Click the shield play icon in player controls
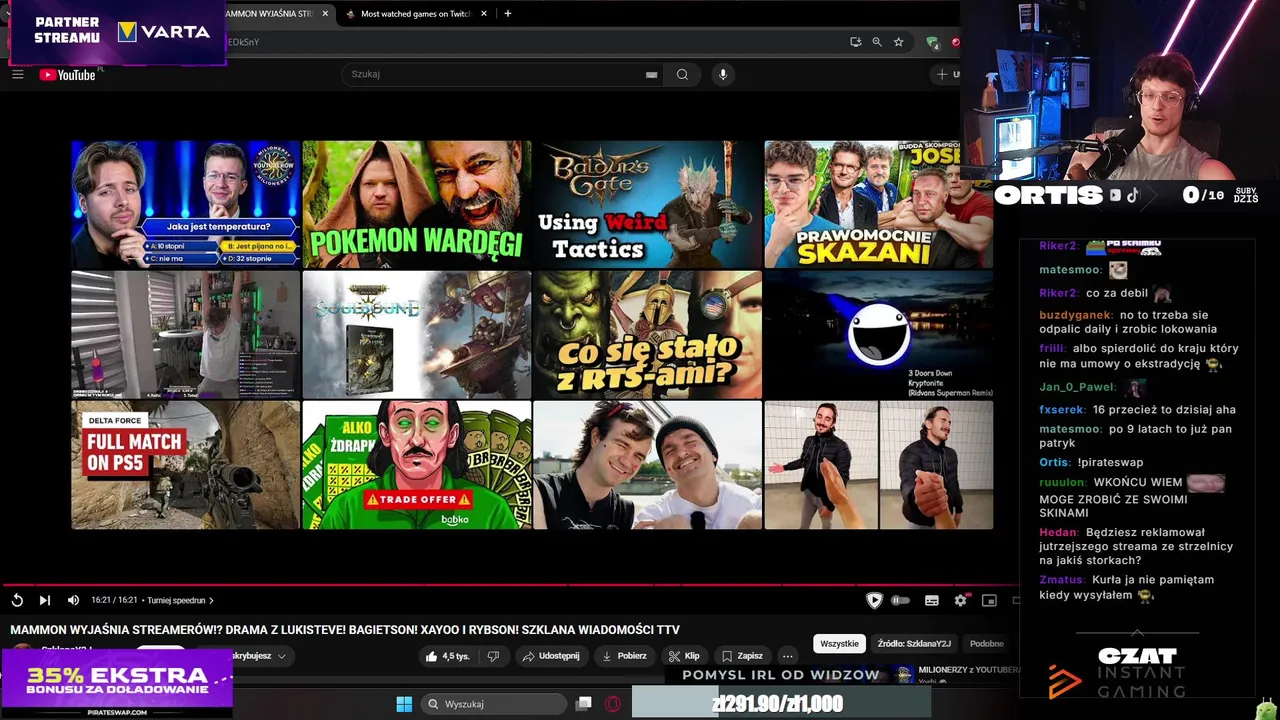Image resolution: width=1280 pixels, height=720 pixels. pyautogui.click(x=874, y=600)
